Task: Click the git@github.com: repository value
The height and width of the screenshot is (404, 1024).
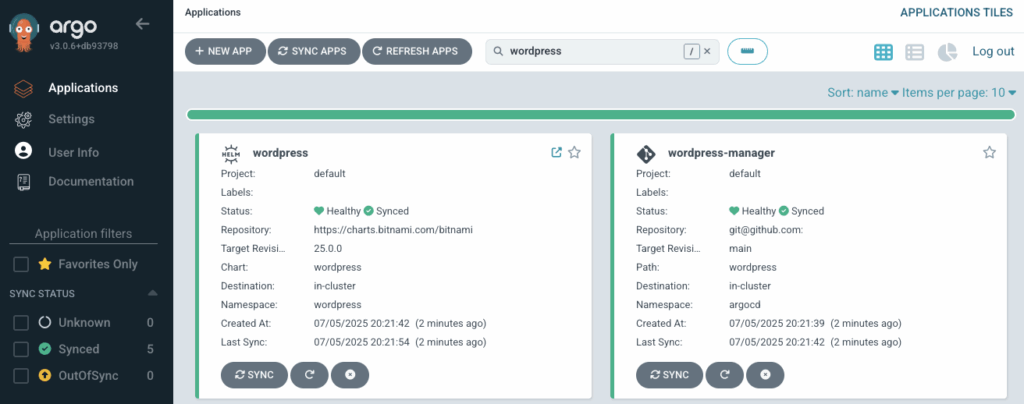Action: [766, 230]
